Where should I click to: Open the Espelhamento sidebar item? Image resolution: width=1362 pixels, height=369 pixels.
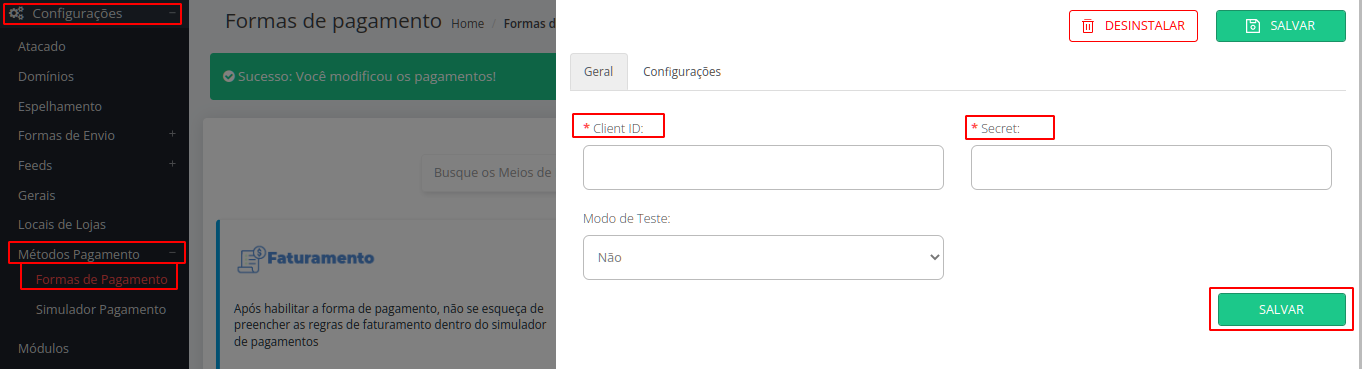click(x=60, y=106)
